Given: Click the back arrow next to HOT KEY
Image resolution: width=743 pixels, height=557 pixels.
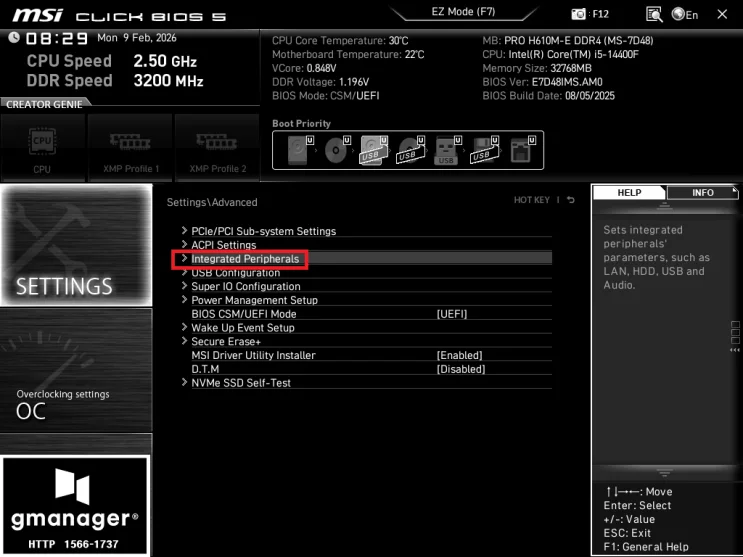Looking at the screenshot, I should pos(571,200).
